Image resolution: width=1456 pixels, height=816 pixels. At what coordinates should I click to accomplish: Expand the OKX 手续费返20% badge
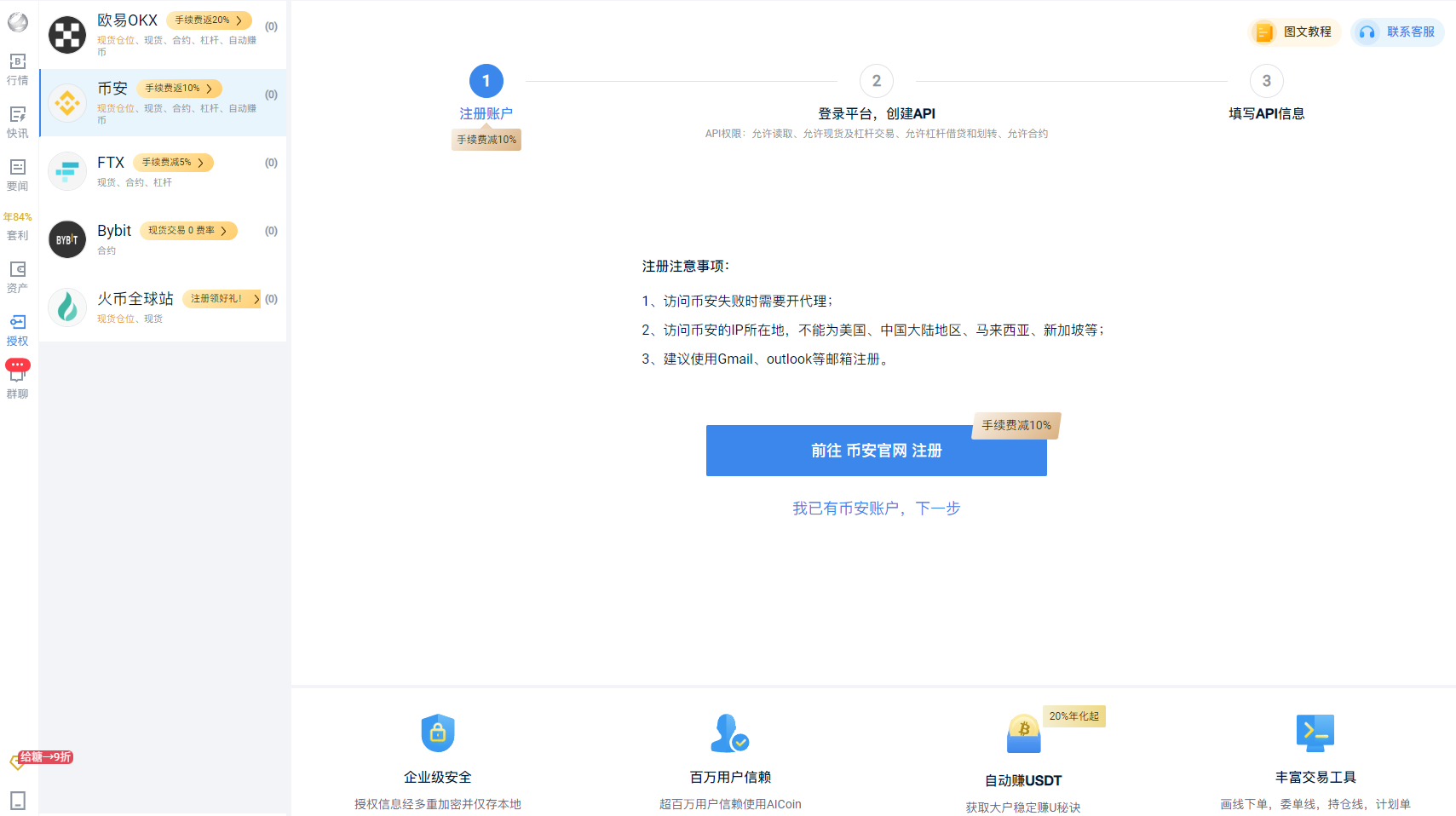pyautogui.click(x=209, y=20)
